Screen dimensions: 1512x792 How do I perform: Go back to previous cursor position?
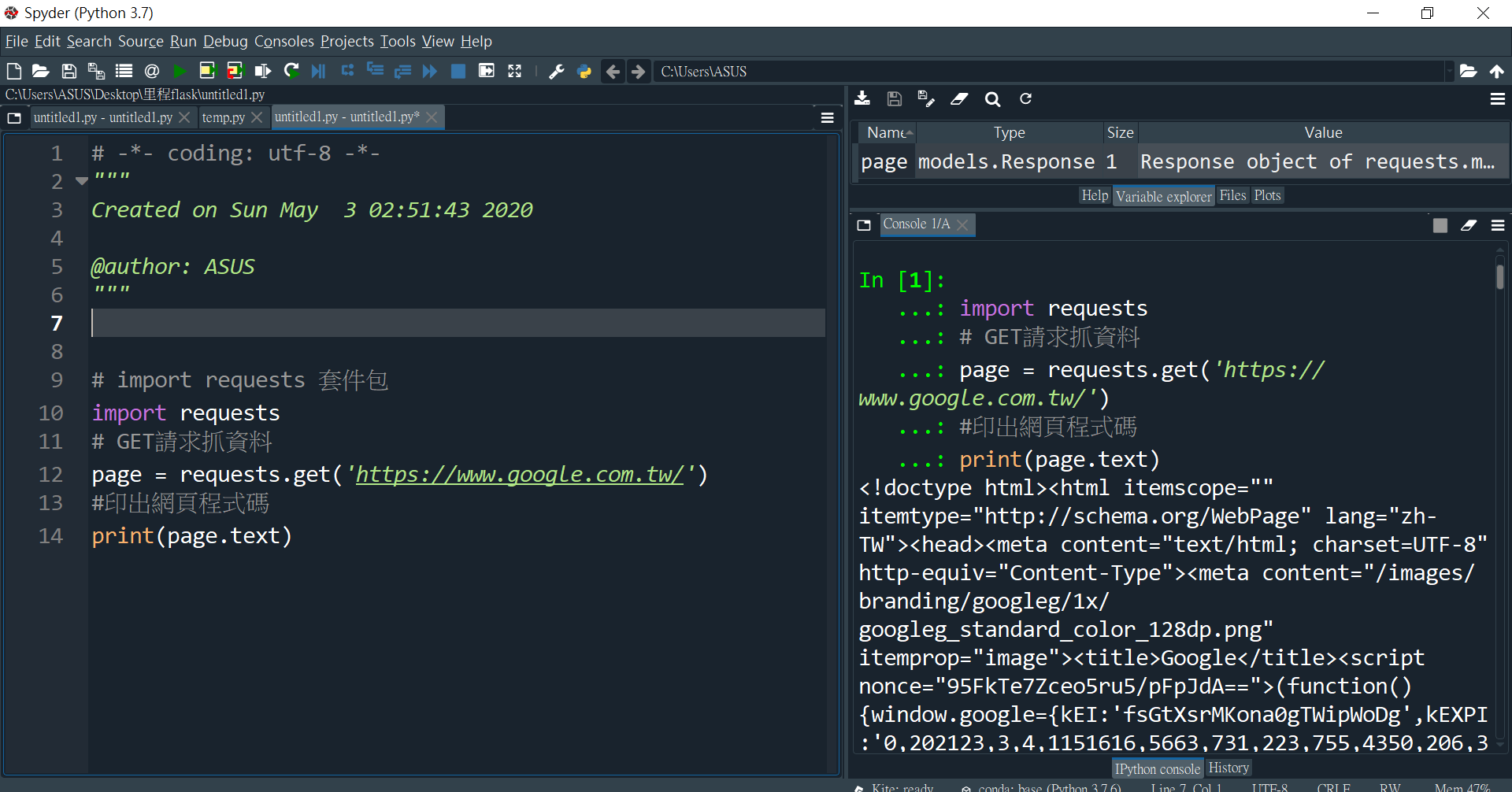pos(613,72)
